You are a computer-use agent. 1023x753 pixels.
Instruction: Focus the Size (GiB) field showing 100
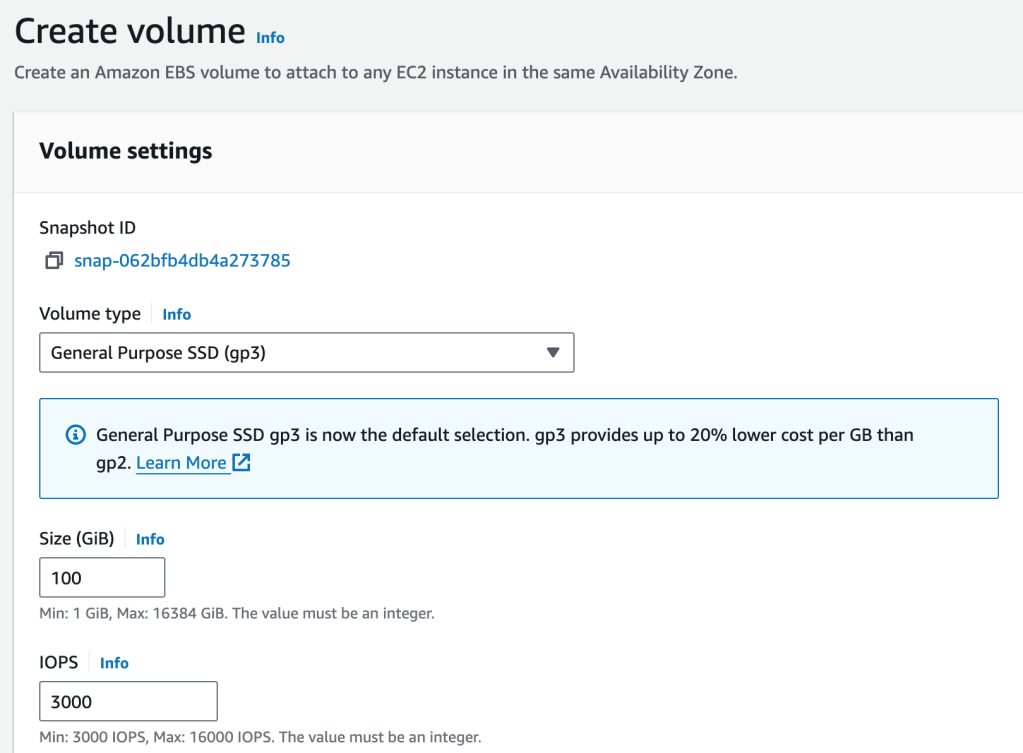coord(102,578)
